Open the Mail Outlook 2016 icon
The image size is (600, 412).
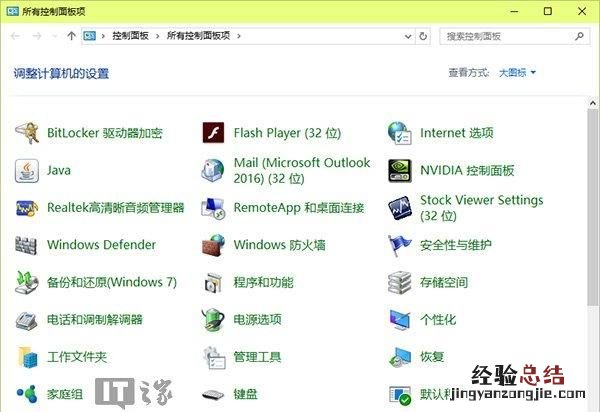point(213,170)
